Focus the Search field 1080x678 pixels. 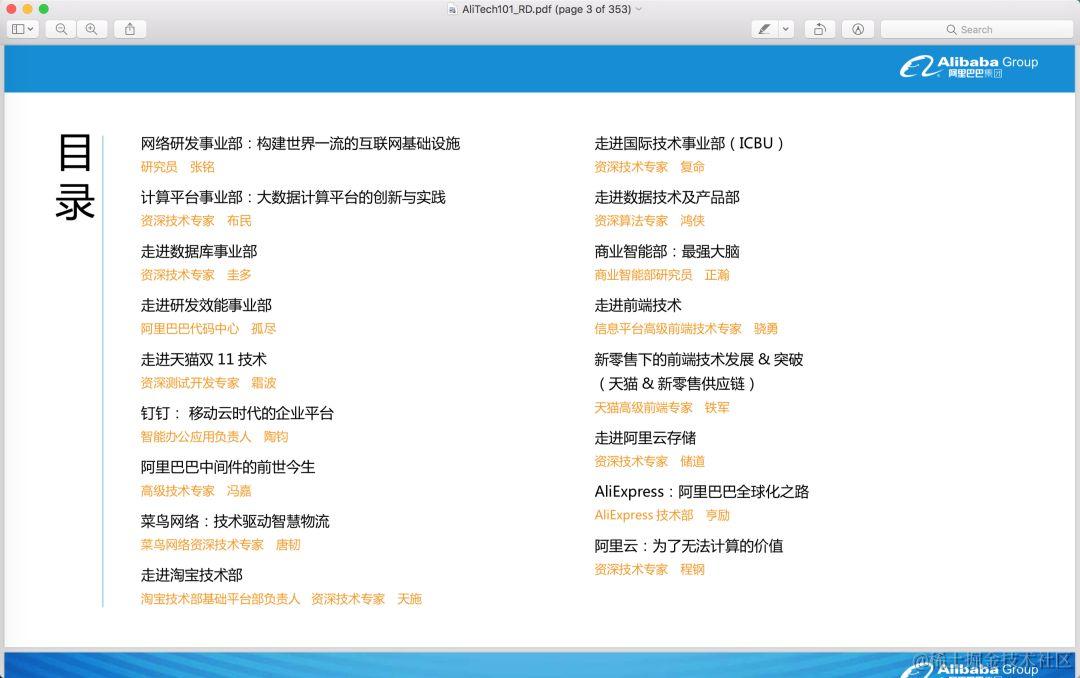coord(977,29)
